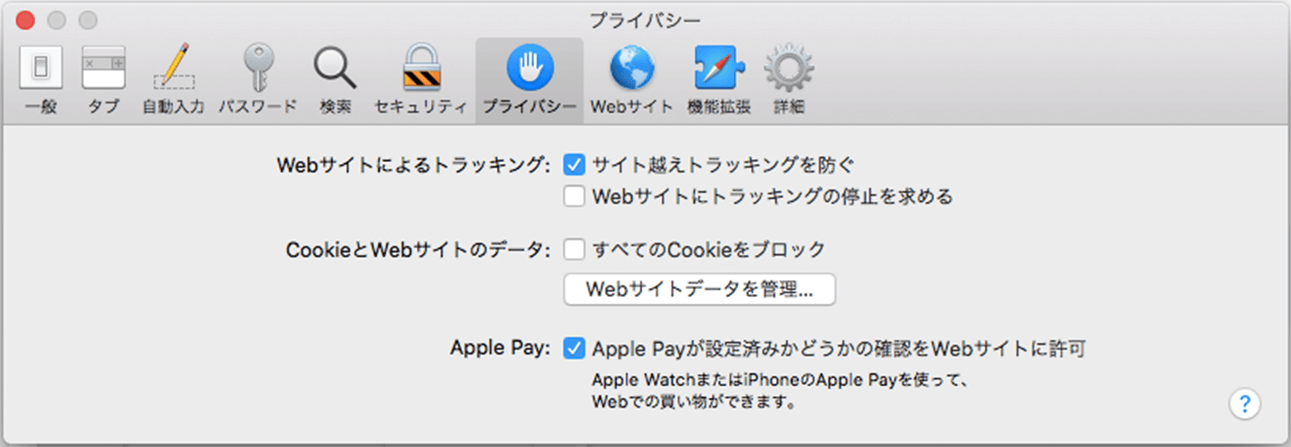Viewport: 1291px width, 447px height.
Task: Disable the Apple Pay confirmation checkbox
Action: 574,349
